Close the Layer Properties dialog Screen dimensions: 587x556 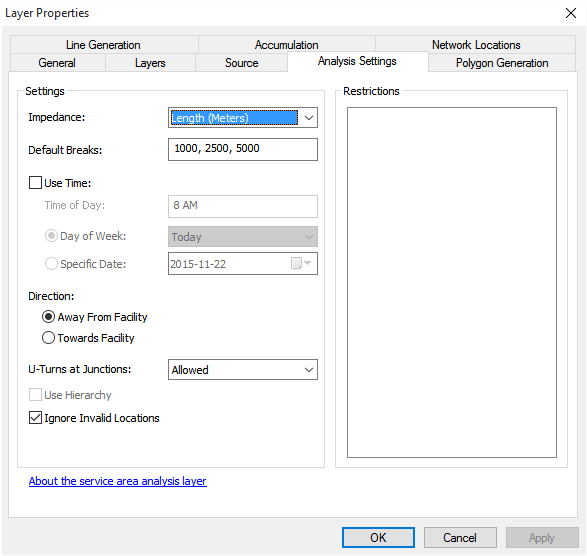(571, 13)
